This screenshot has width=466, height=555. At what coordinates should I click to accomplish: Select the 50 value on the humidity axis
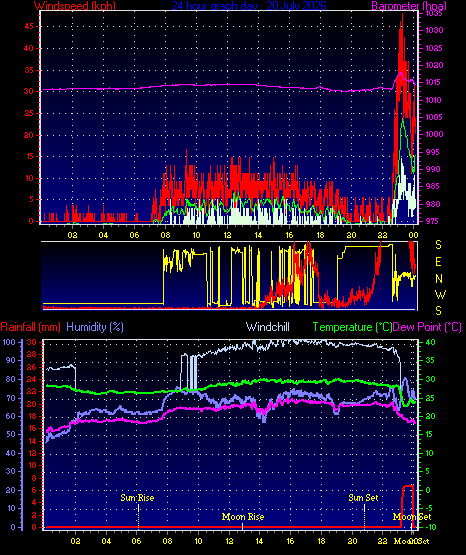point(11,434)
